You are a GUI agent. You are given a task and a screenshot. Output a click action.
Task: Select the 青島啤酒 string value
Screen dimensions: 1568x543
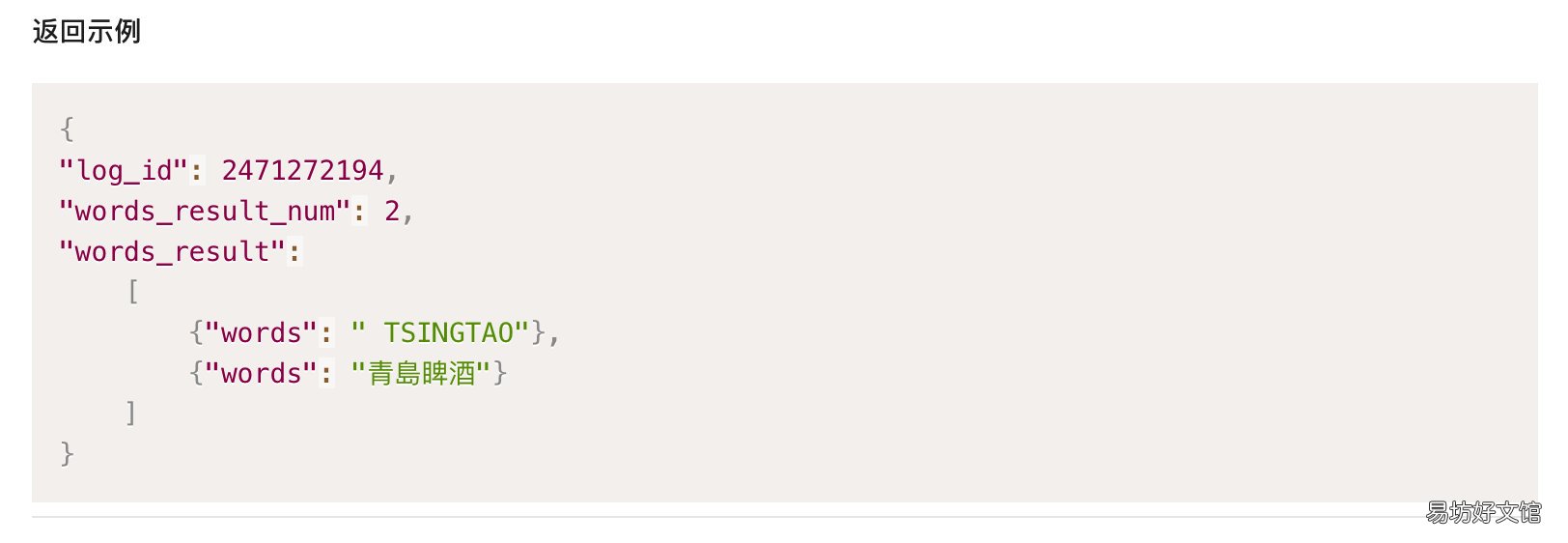(421, 374)
